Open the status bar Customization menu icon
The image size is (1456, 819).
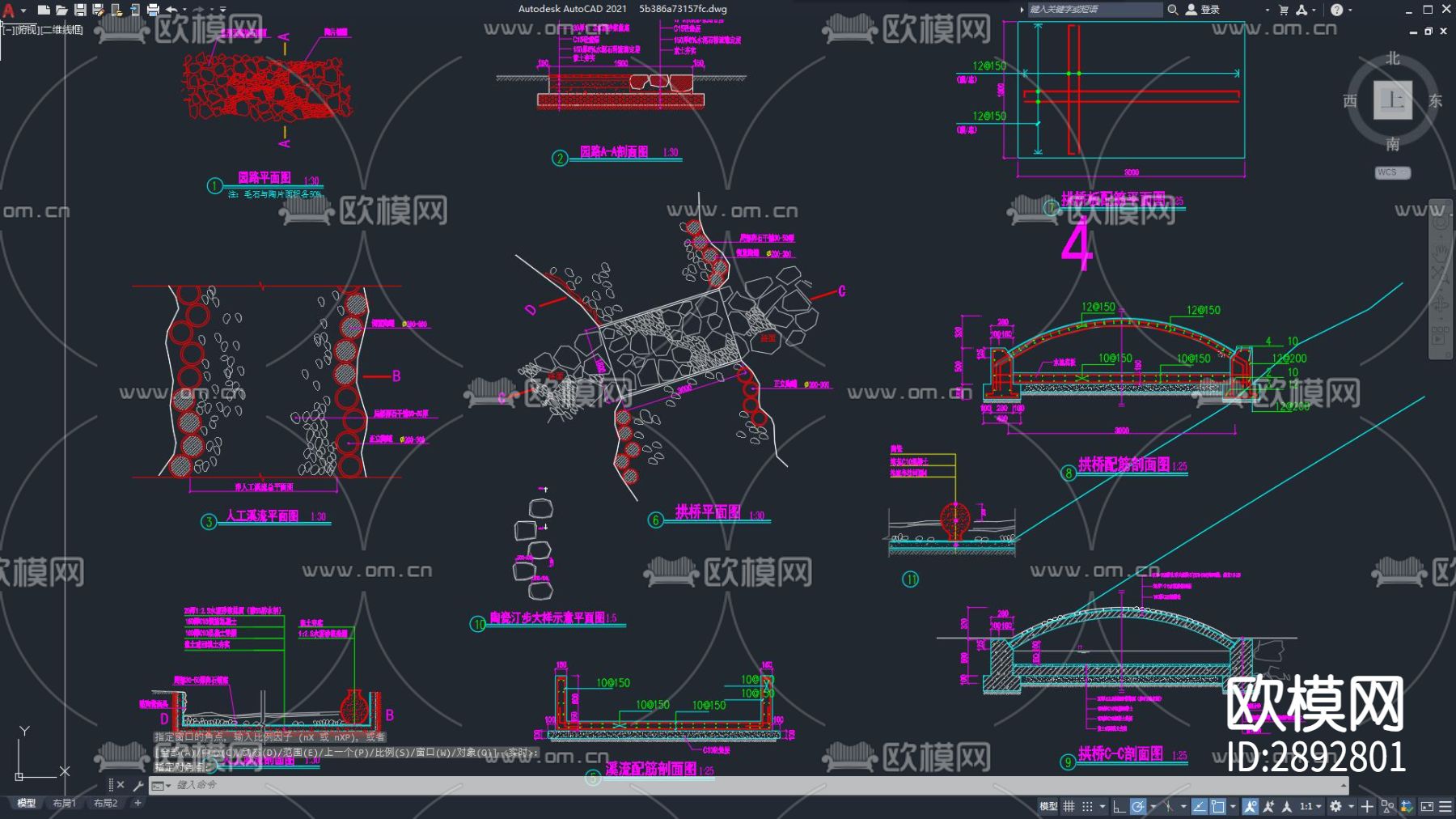(x=1445, y=806)
